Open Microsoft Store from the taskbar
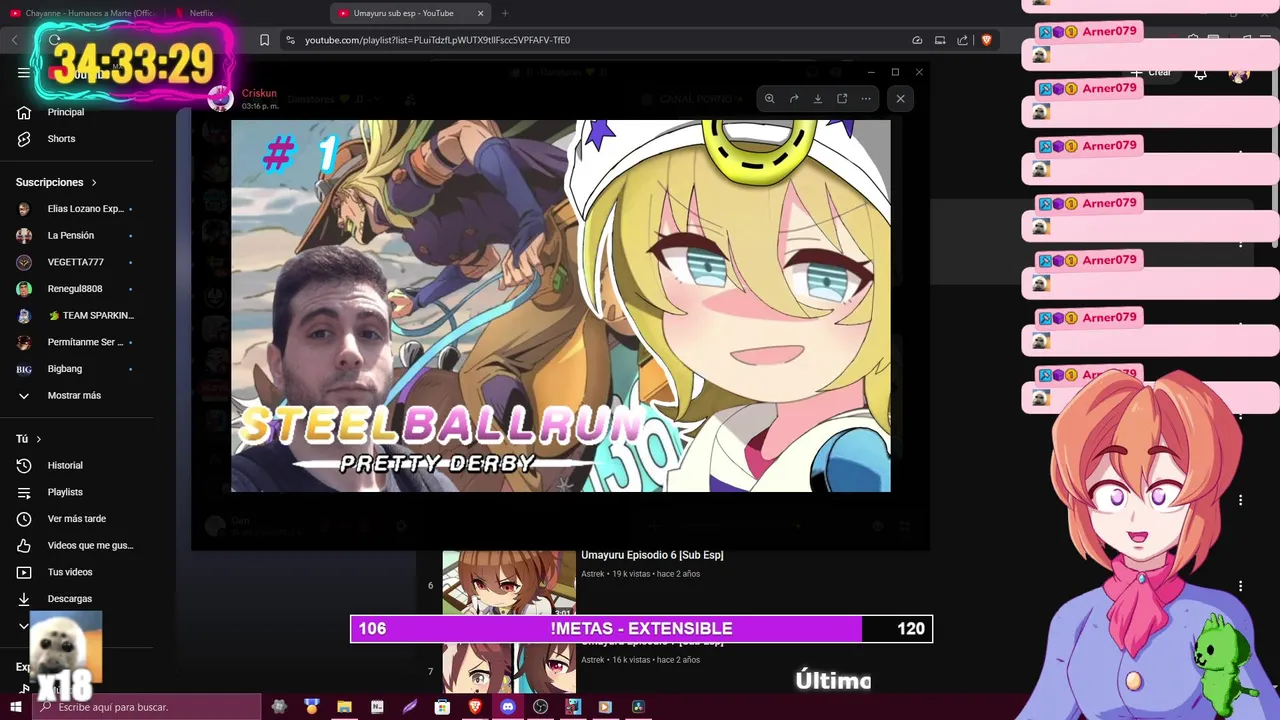 point(442,707)
